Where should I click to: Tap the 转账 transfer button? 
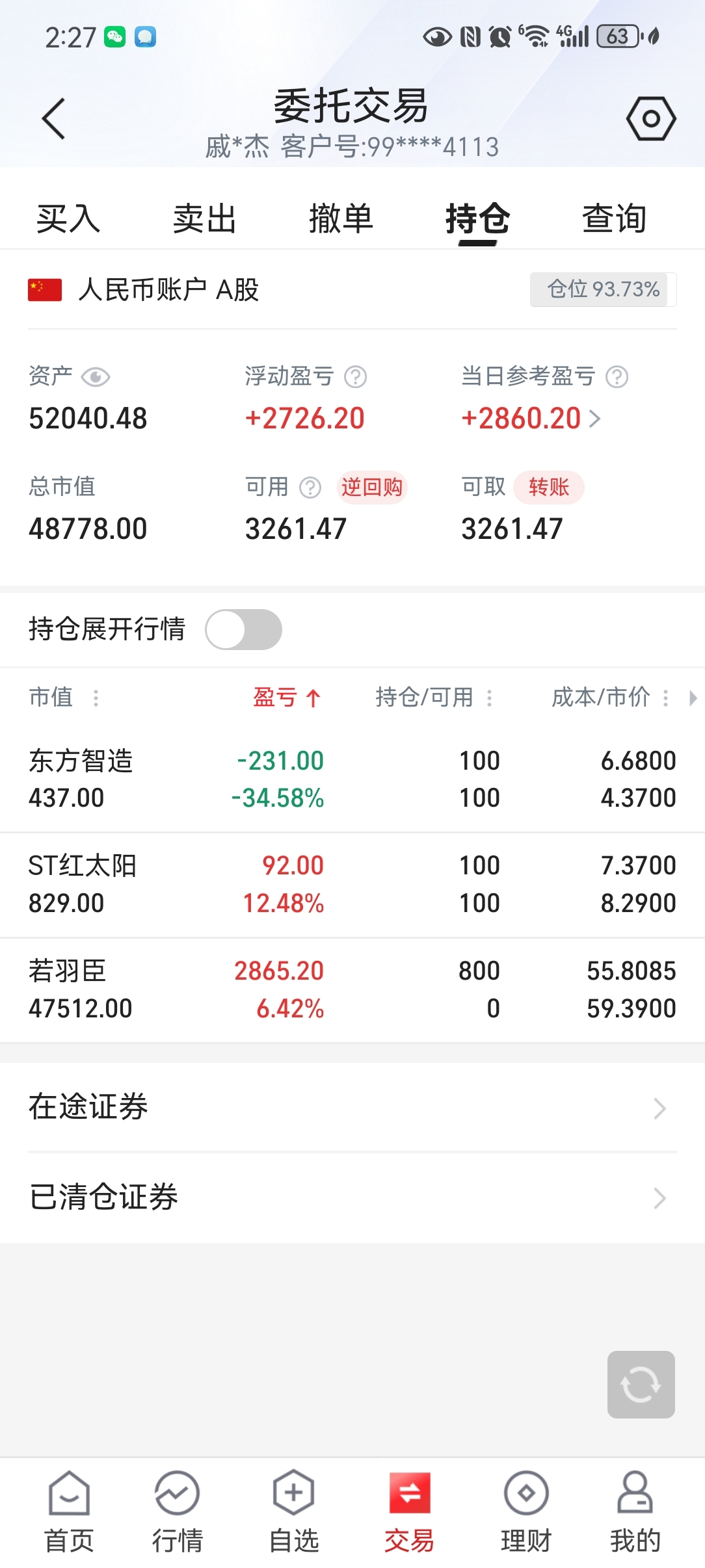click(548, 487)
